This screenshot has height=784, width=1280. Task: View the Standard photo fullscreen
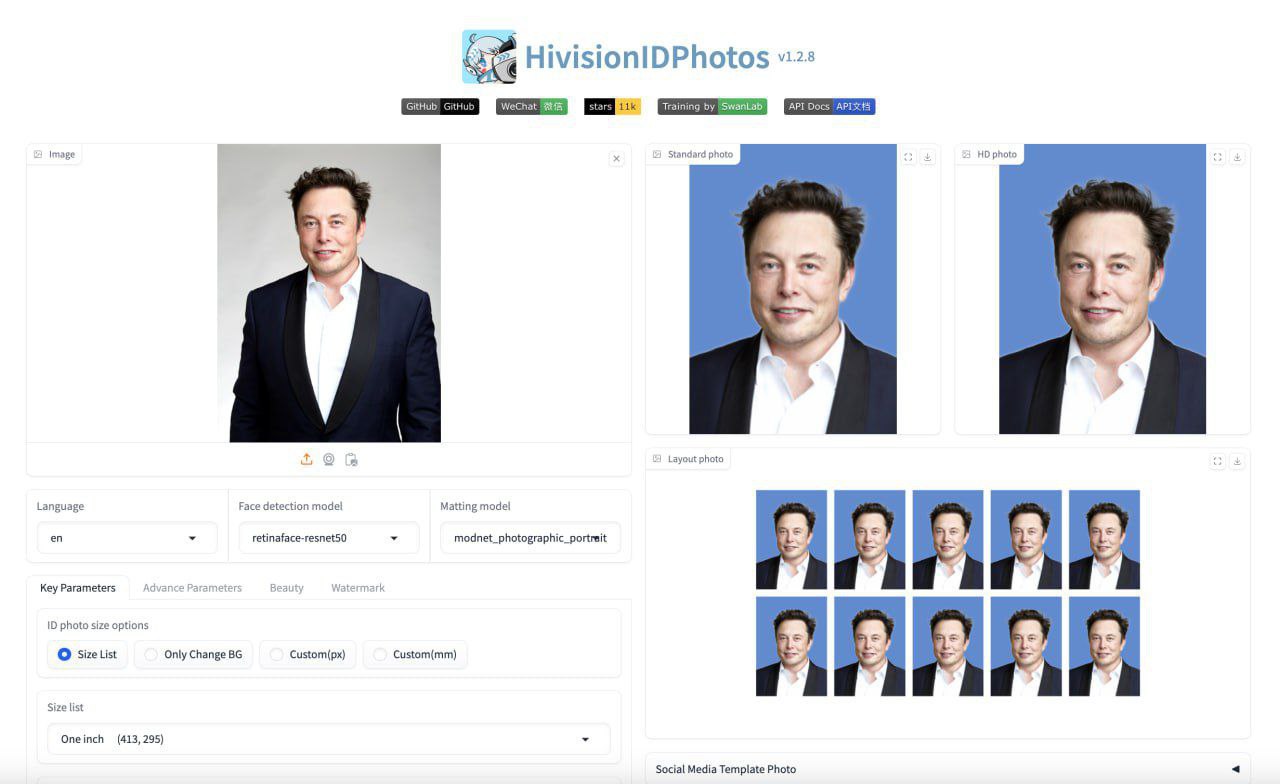908,157
